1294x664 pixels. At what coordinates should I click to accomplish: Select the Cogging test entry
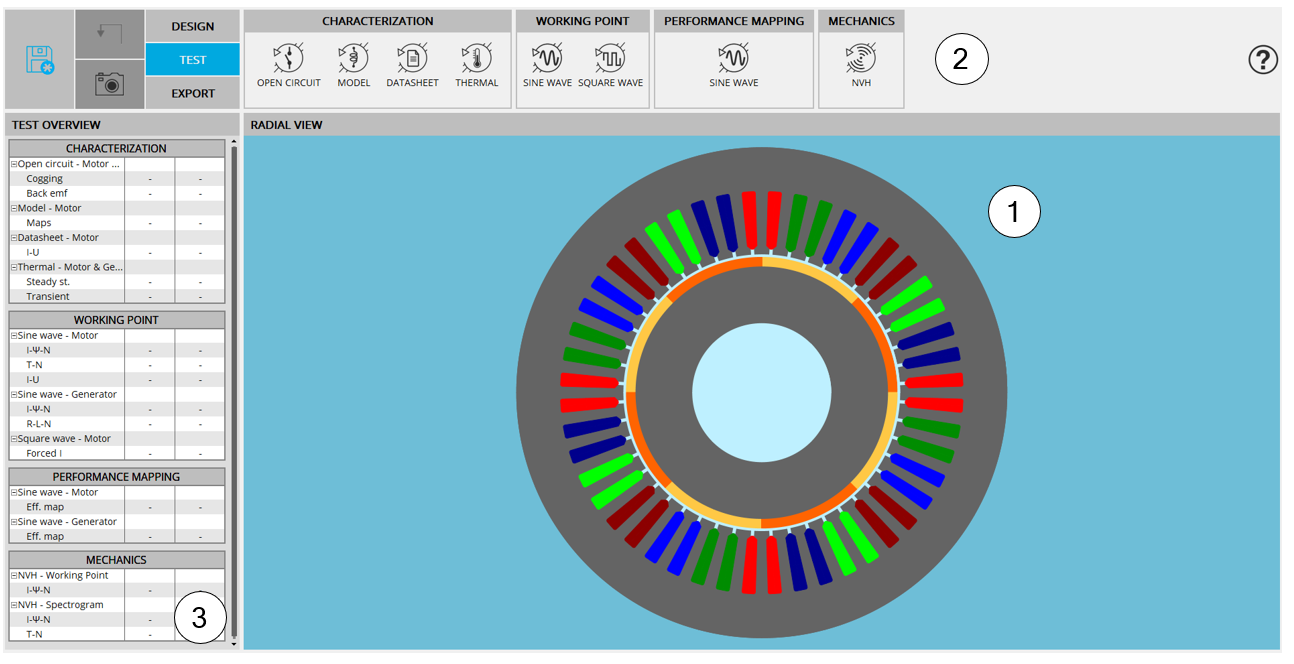(45, 179)
